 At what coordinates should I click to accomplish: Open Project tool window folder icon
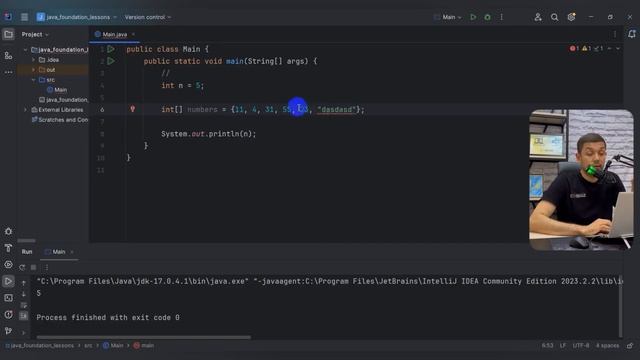click(x=8, y=35)
